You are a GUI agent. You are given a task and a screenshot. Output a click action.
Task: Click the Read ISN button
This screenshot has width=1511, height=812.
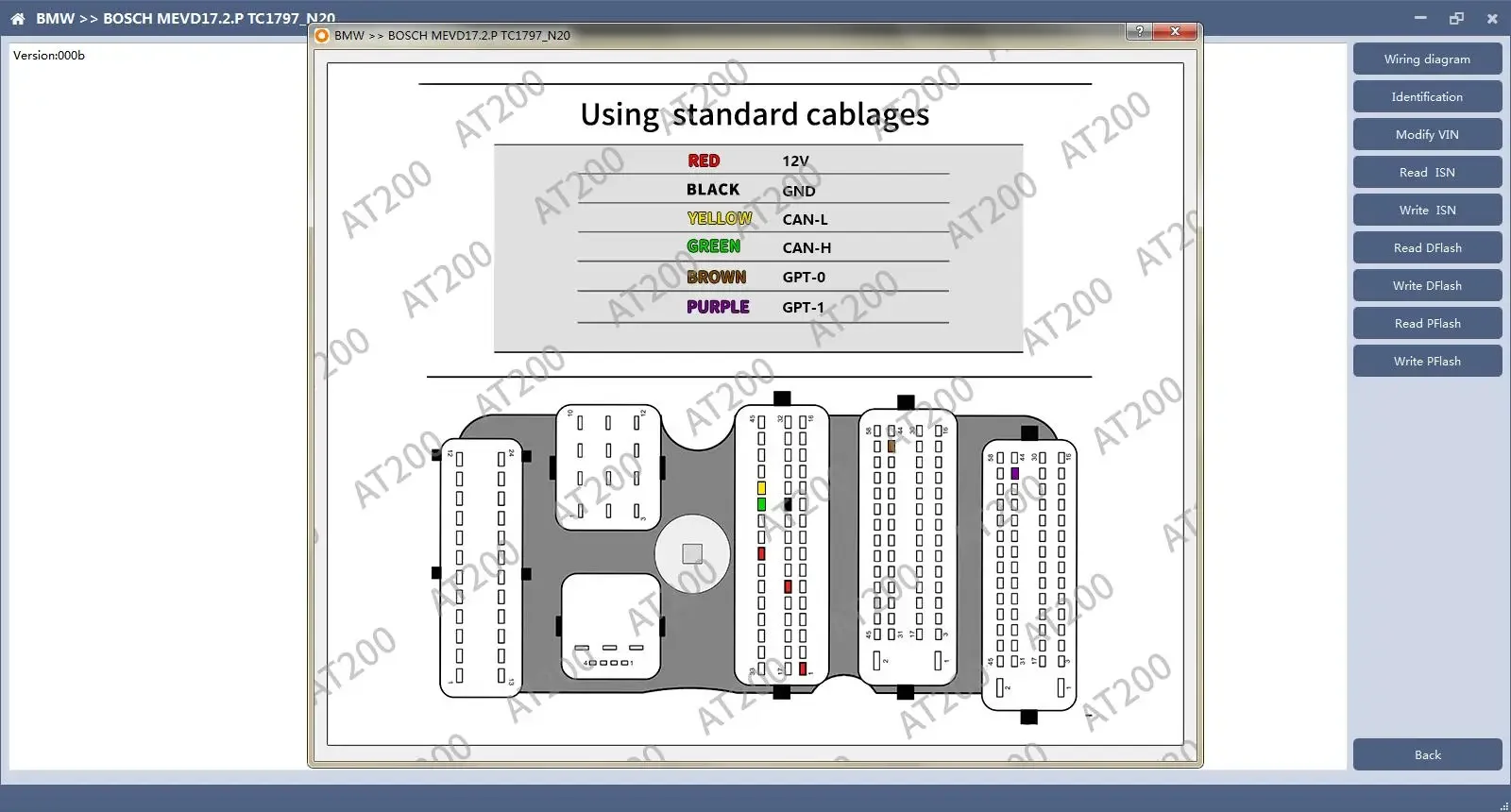[x=1427, y=172]
